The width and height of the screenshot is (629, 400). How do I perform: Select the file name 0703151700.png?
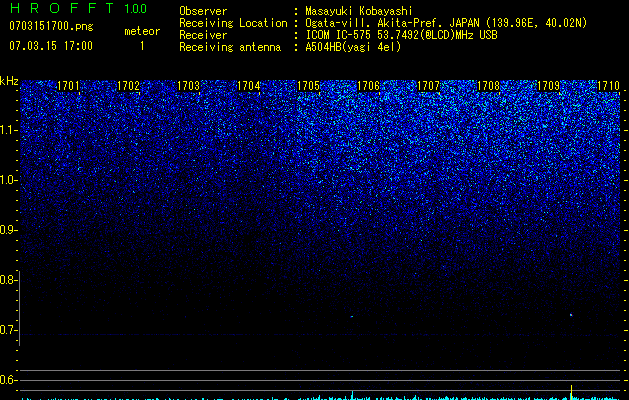pos(51,26)
